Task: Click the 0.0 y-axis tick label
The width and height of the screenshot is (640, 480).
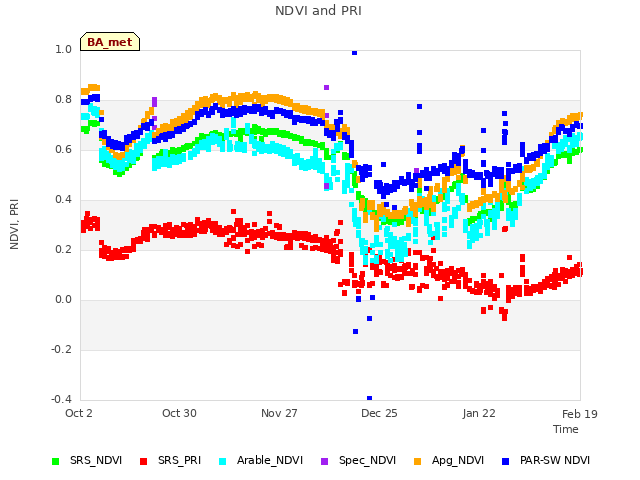Action: tap(63, 300)
